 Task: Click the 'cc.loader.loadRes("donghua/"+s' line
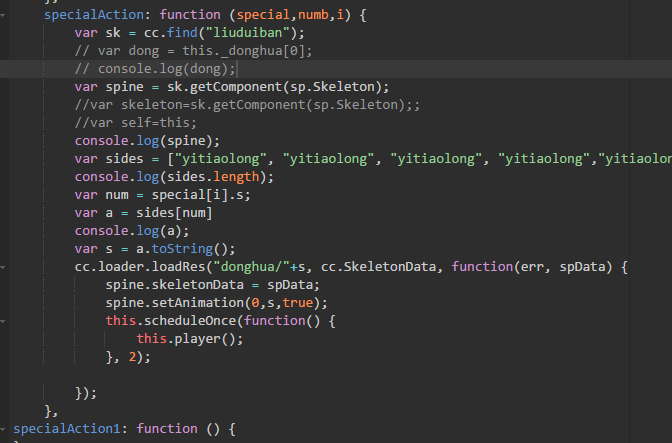(351, 267)
